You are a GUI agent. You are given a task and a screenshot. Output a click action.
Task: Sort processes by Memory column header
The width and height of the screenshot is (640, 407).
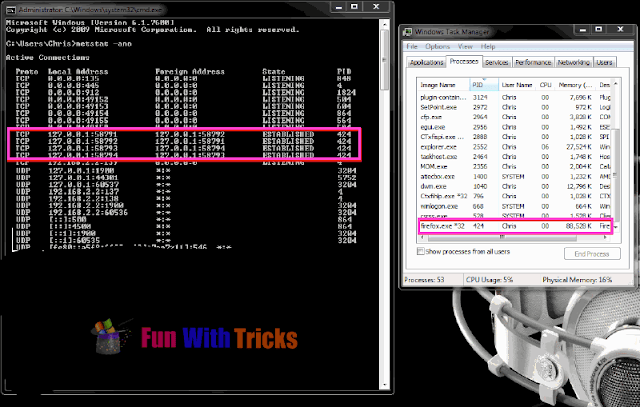tap(575, 85)
